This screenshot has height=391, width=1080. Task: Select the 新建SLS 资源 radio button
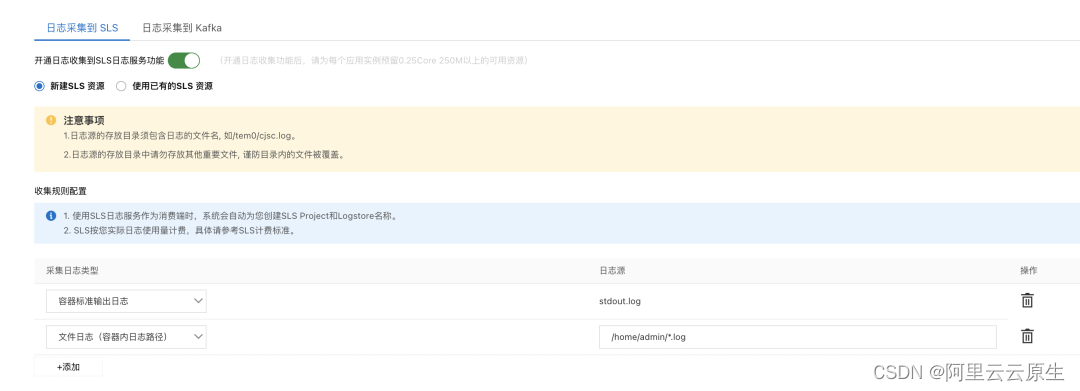click(x=39, y=86)
